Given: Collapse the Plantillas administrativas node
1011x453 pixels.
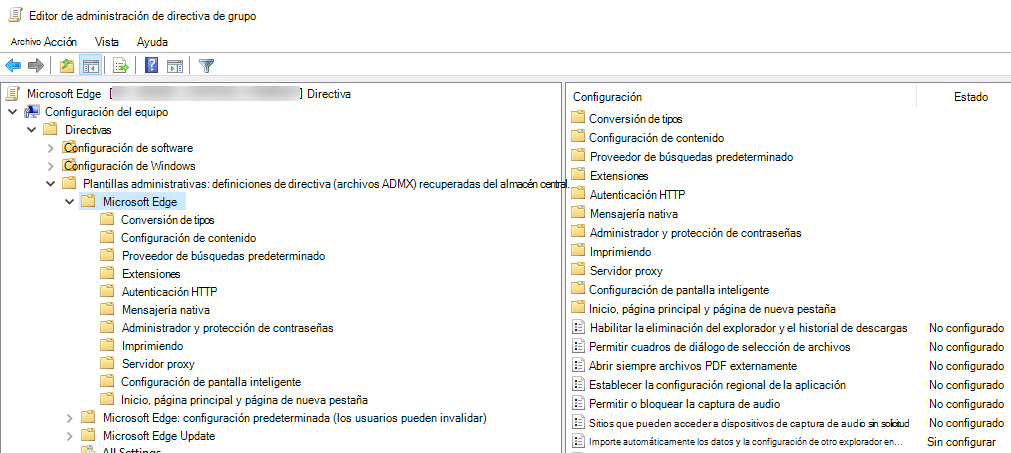Looking at the screenshot, I should tap(51, 184).
